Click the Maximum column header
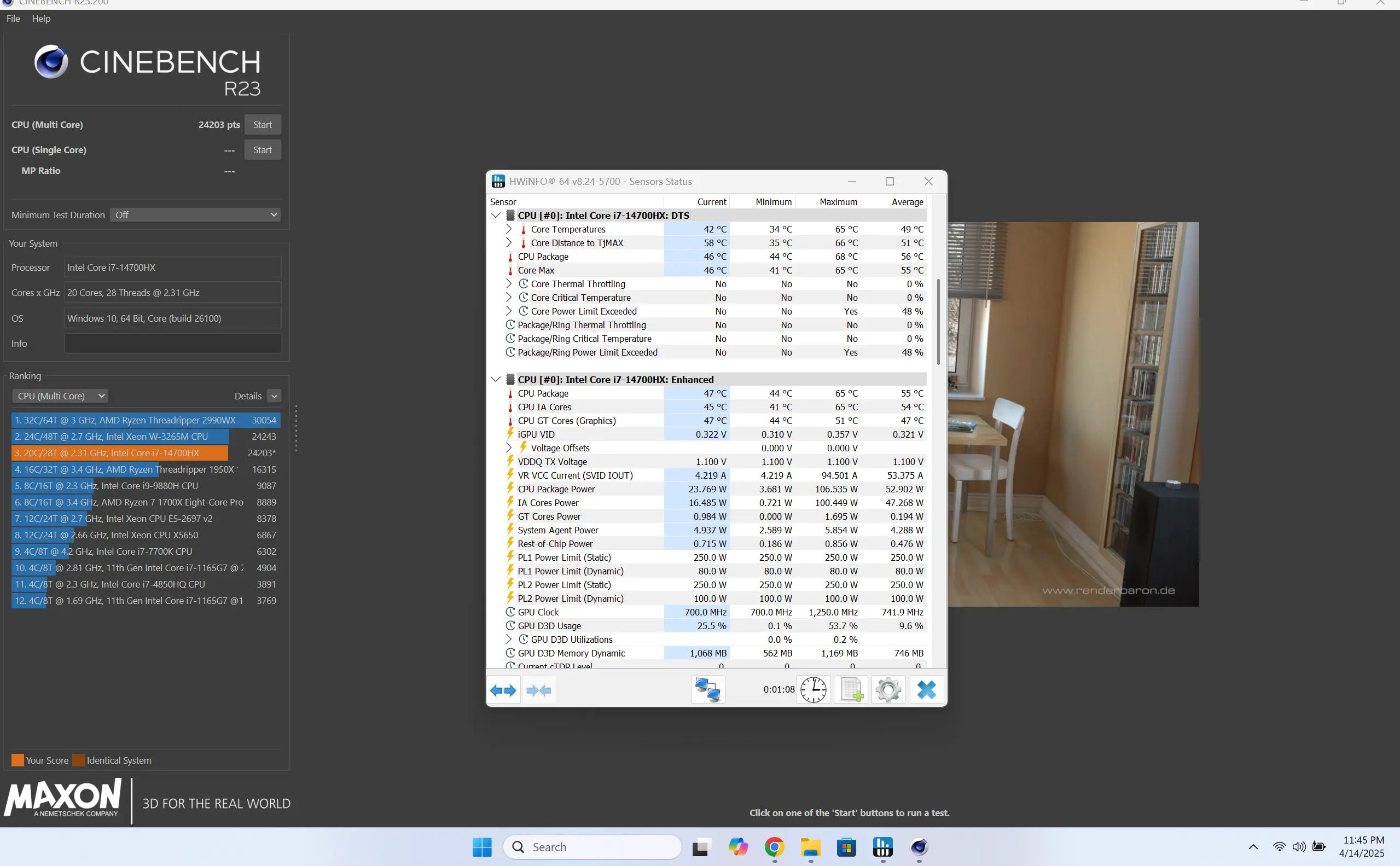Viewport: 1400px width, 866px height. point(828,202)
